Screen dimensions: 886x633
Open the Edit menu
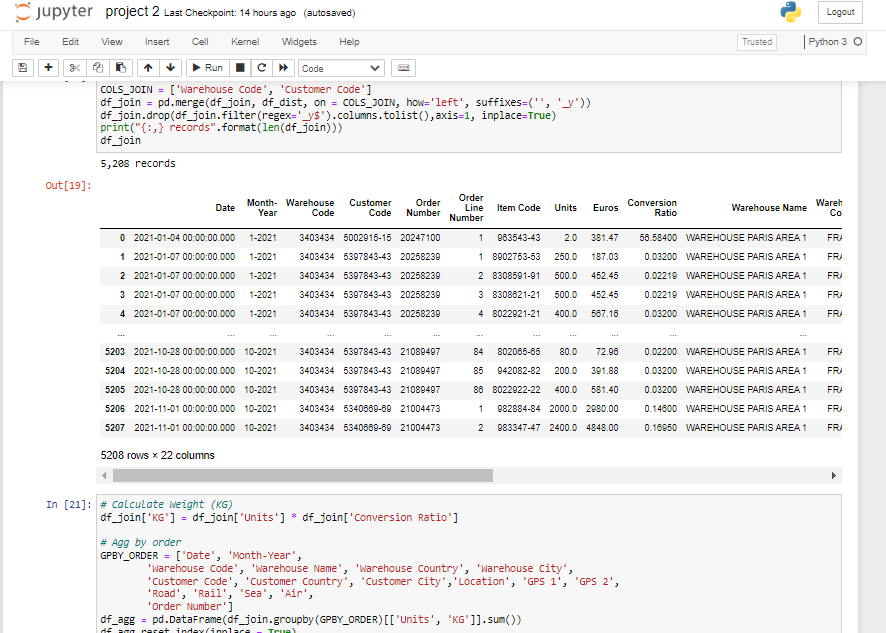tap(71, 42)
